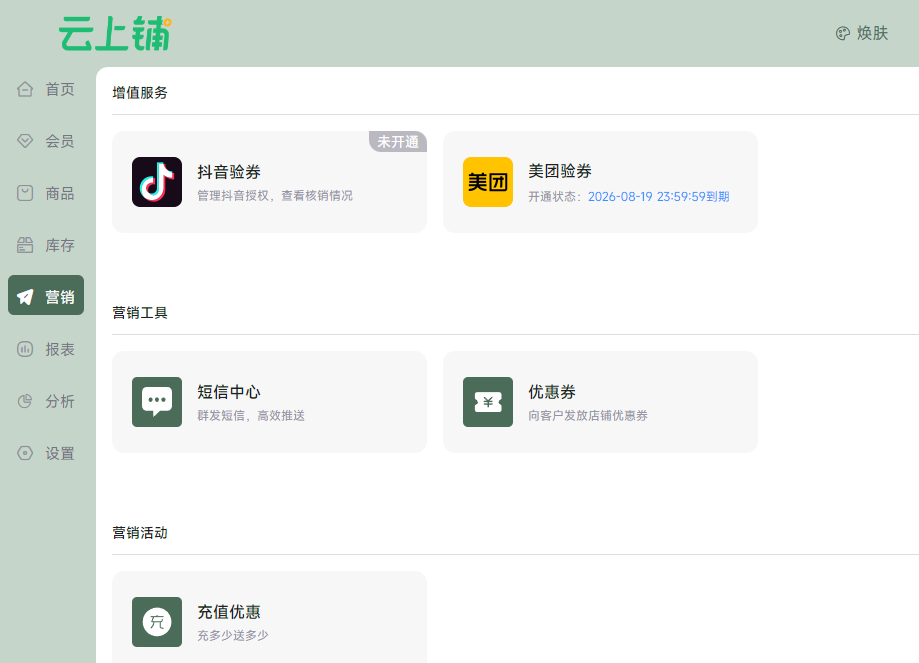The height and width of the screenshot is (663, 919).
Task: Click the Douyin (TikTok) logo icon
Action: tap(157, 182)
